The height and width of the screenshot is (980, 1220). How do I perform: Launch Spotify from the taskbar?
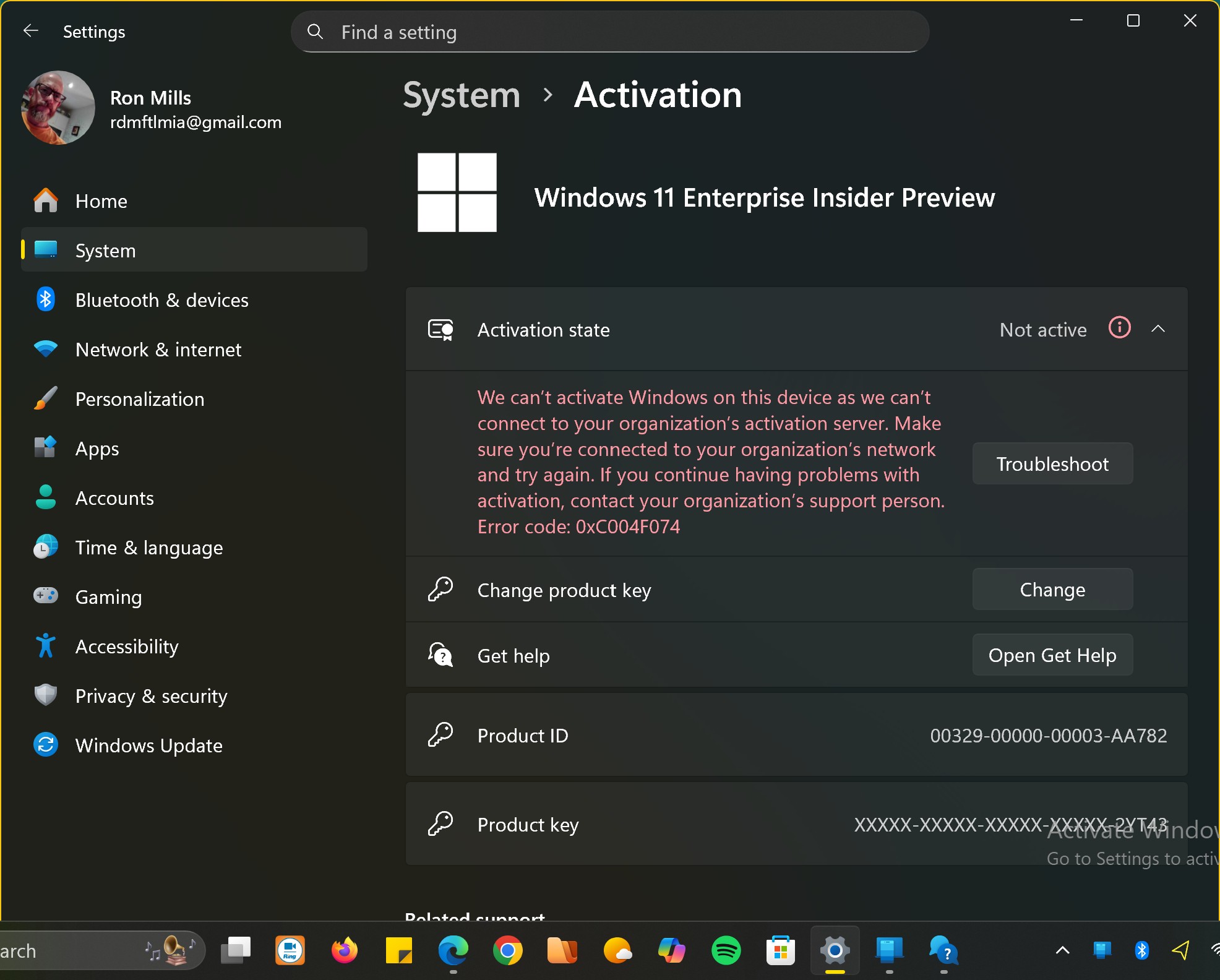click(x=726, y=951)
